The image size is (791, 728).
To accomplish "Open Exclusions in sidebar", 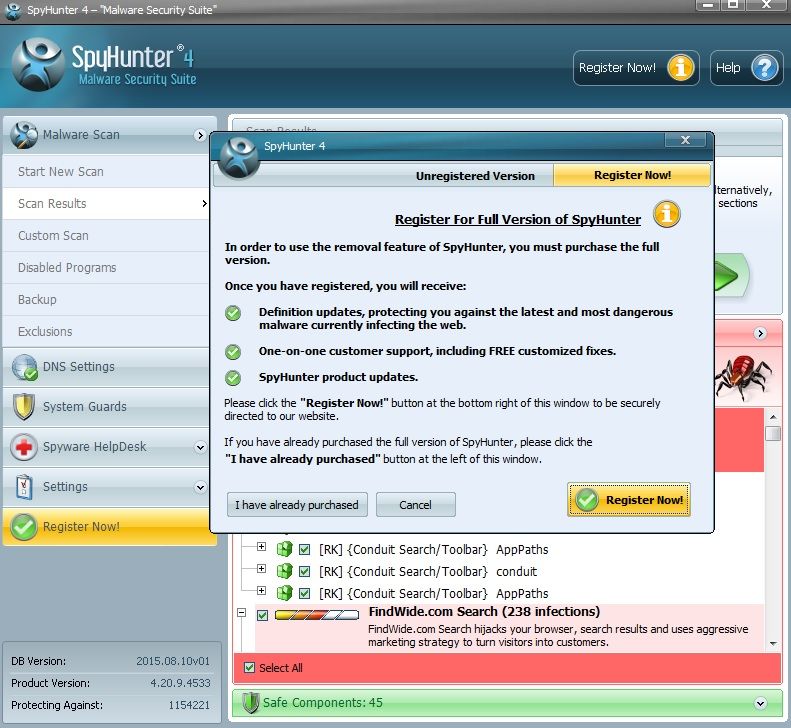I will (x=106, y=331).
